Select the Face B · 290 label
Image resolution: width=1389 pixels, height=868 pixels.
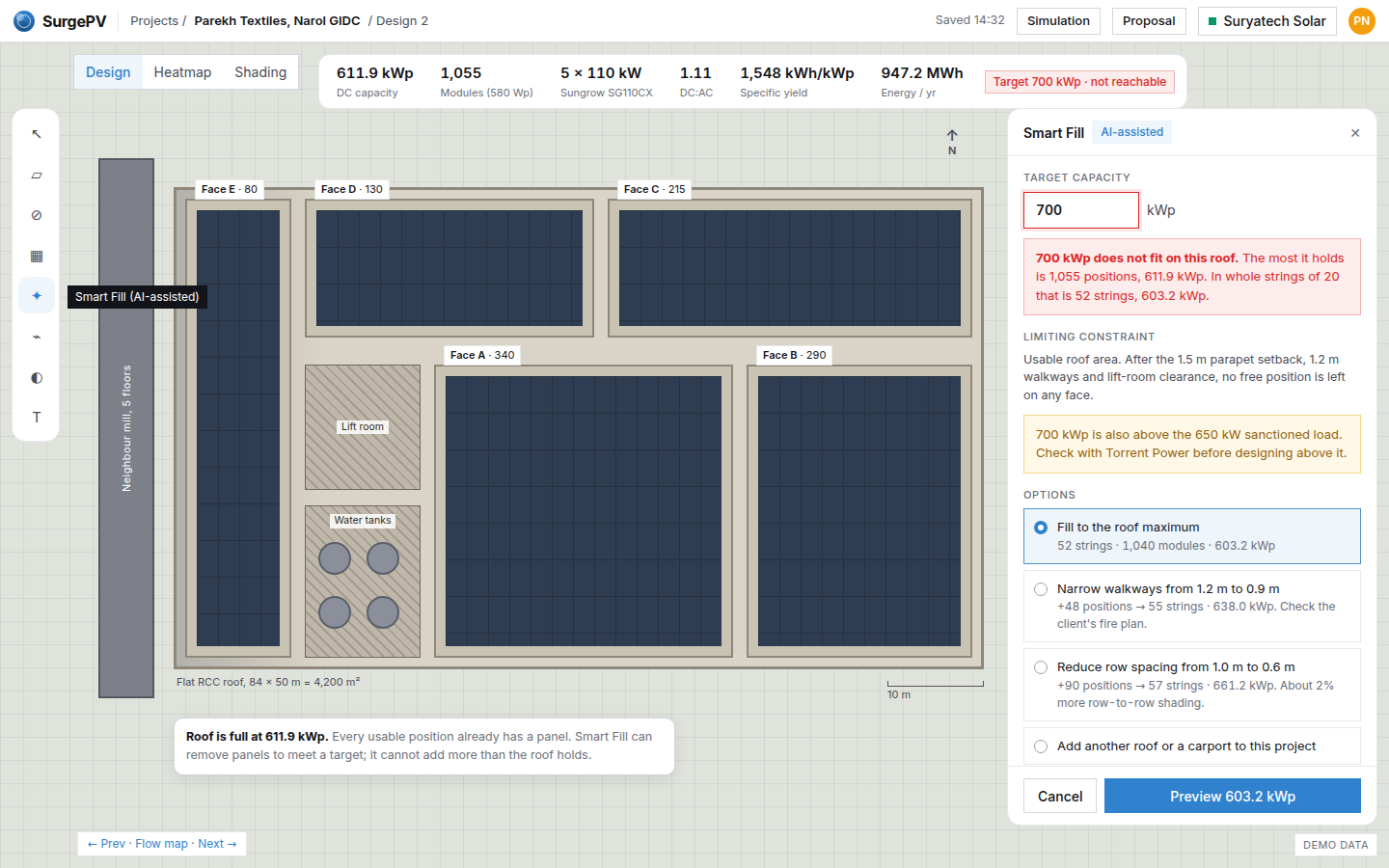click(x=795, y=355)
